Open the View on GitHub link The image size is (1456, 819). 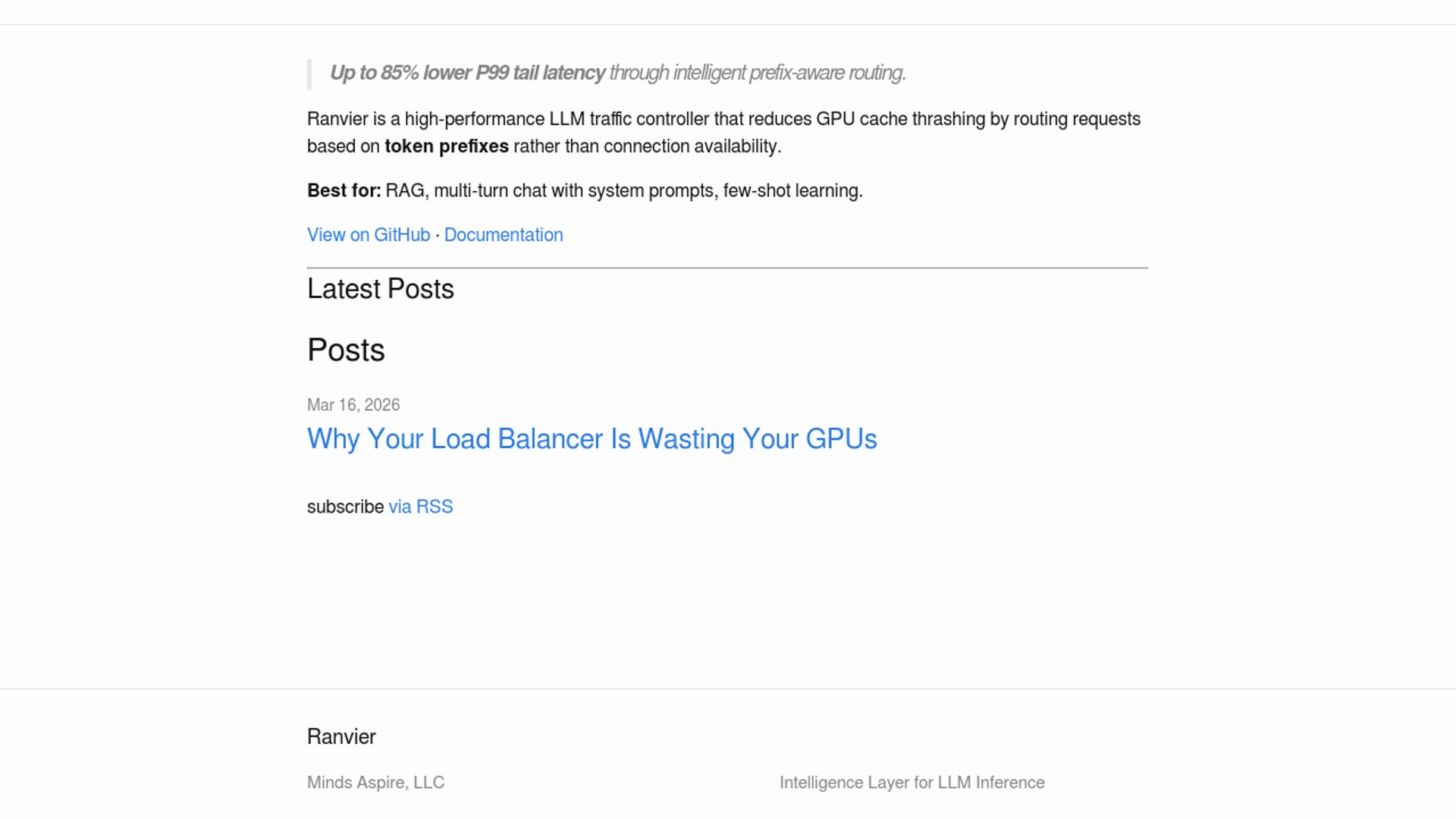(369, 235)
